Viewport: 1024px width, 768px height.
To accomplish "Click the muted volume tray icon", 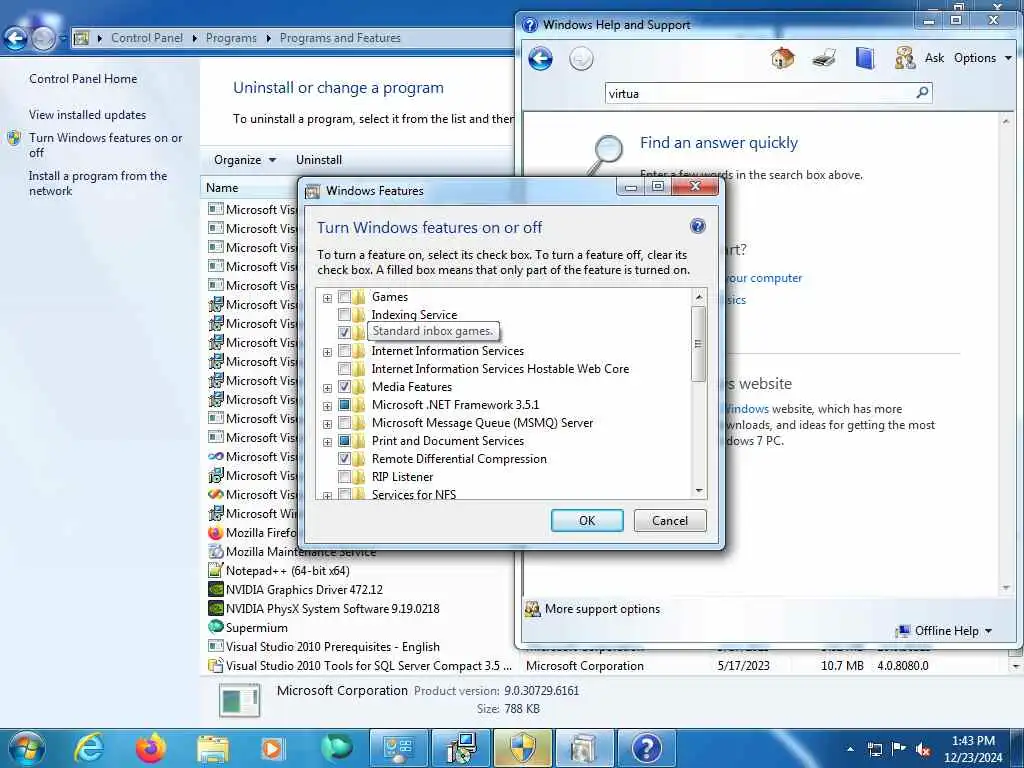I will click(x=923, y=749).
